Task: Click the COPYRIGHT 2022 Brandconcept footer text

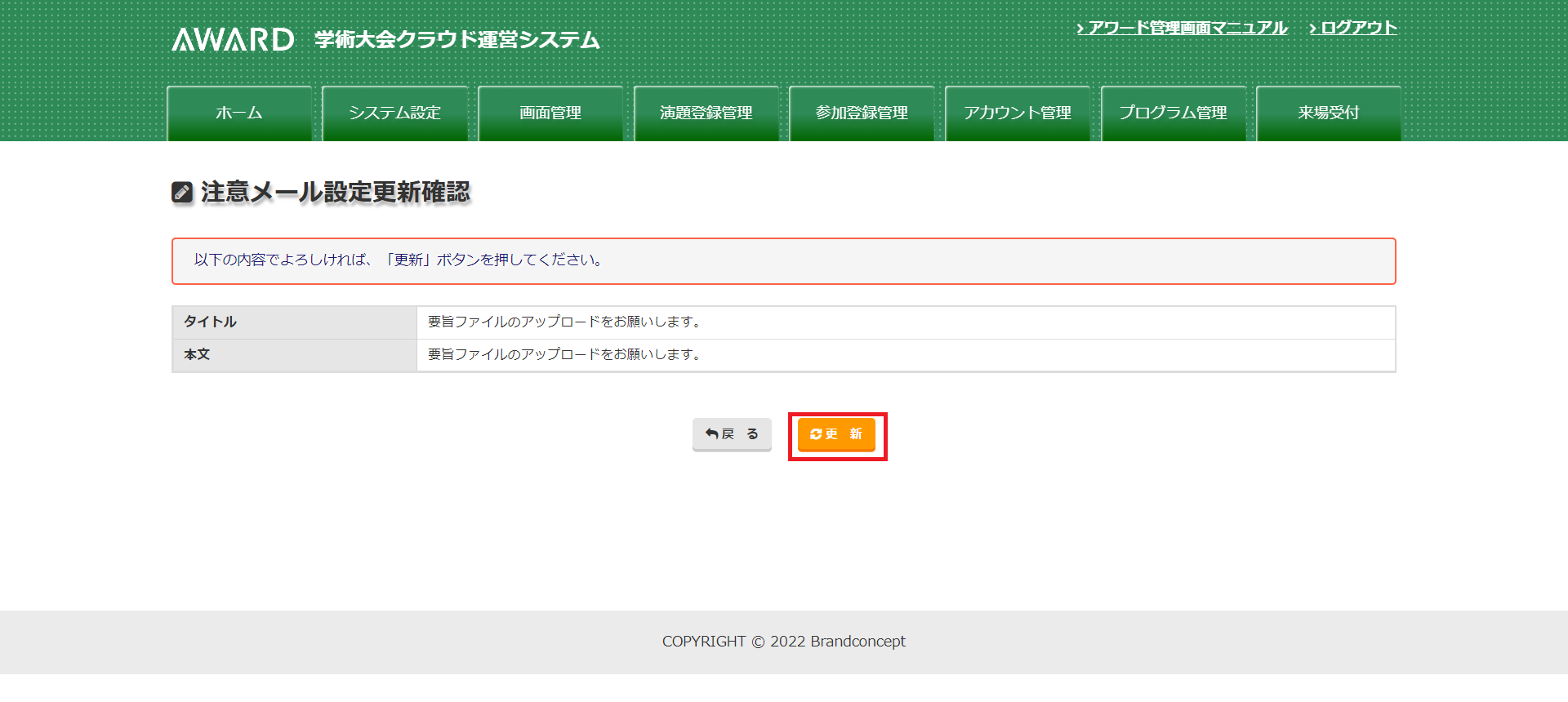Action: pyautogui.click(x=784, y=642)
